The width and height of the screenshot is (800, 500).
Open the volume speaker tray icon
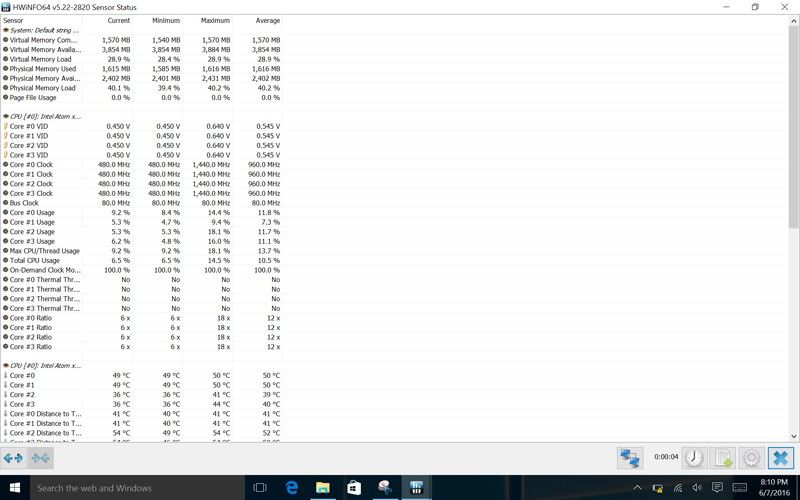[x=696, y=488]
